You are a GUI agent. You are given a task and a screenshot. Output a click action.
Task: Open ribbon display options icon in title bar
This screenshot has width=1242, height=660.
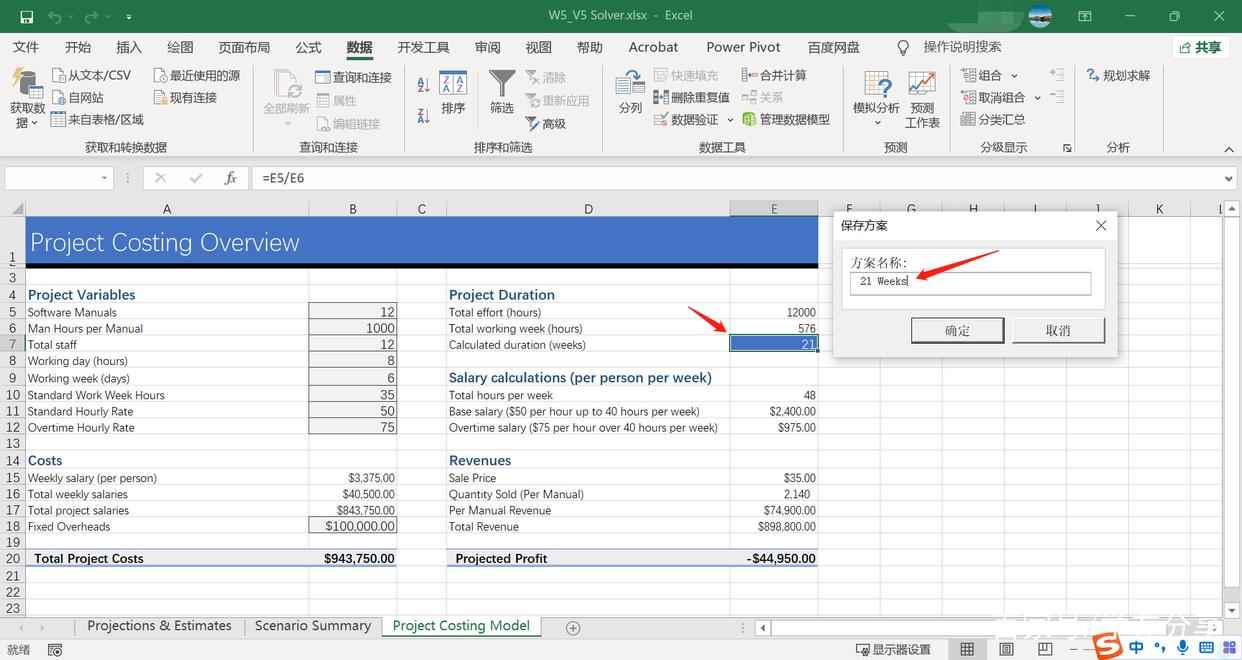(1085, 16)
